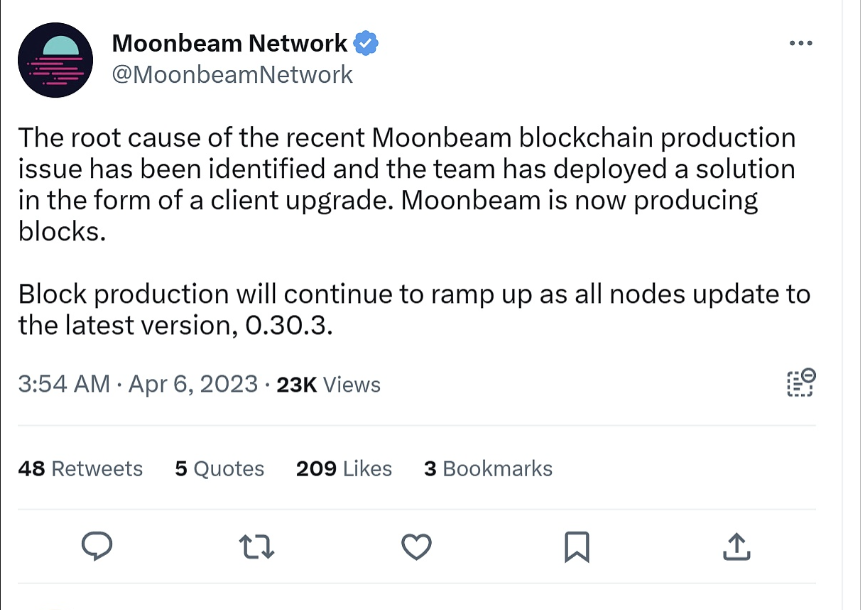Open the three-dot more options menu
861x610 pixels.
click(x=799, y=42)
